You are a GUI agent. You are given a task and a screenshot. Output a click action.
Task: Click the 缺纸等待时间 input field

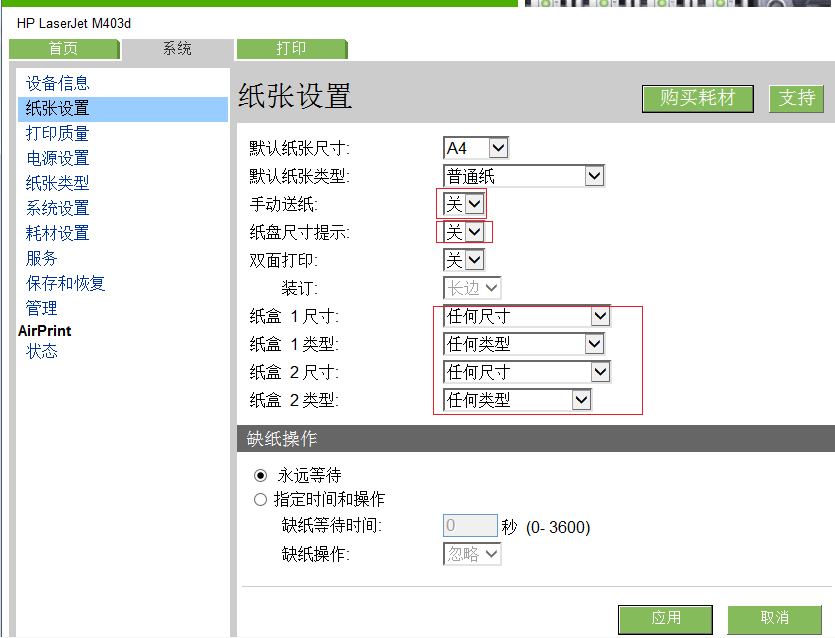coord(470,526)
